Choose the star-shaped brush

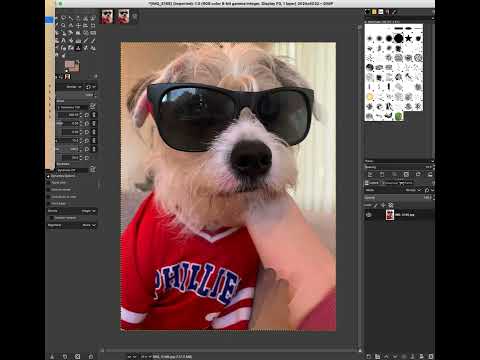click(x=408, y=38)
